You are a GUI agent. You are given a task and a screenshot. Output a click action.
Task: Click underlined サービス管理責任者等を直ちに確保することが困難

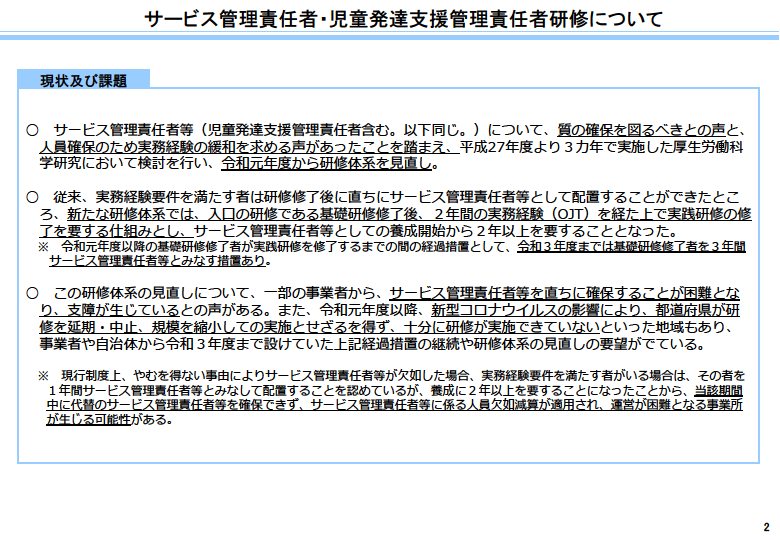click(550, 293)
